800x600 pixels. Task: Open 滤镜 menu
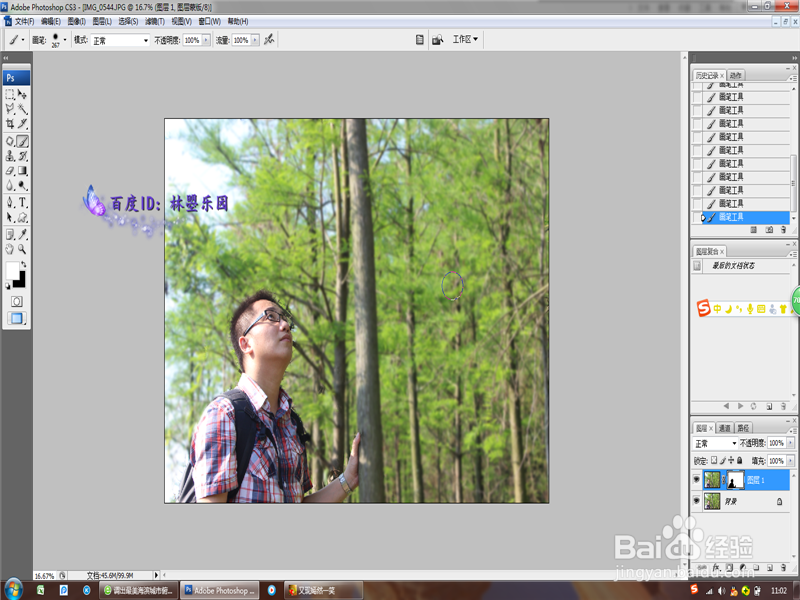click(155, 21)
